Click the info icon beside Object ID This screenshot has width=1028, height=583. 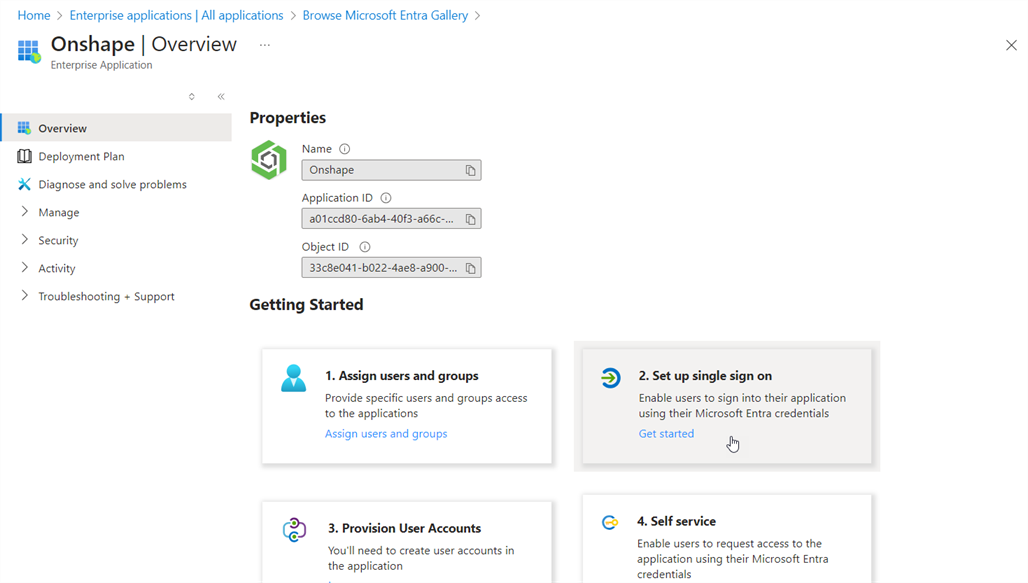(x=365, y=247)
